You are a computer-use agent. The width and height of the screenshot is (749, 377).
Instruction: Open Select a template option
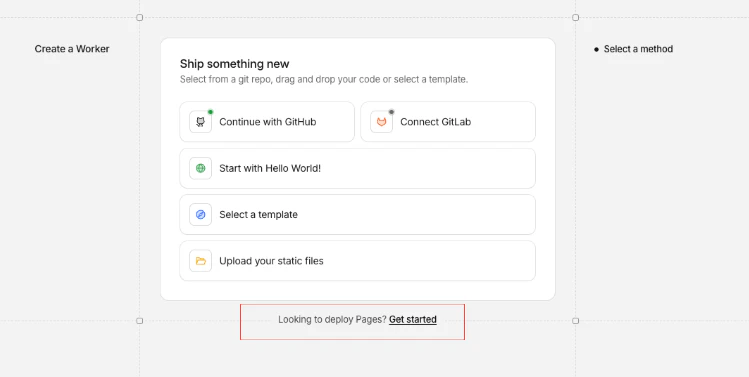pos(357,215)
